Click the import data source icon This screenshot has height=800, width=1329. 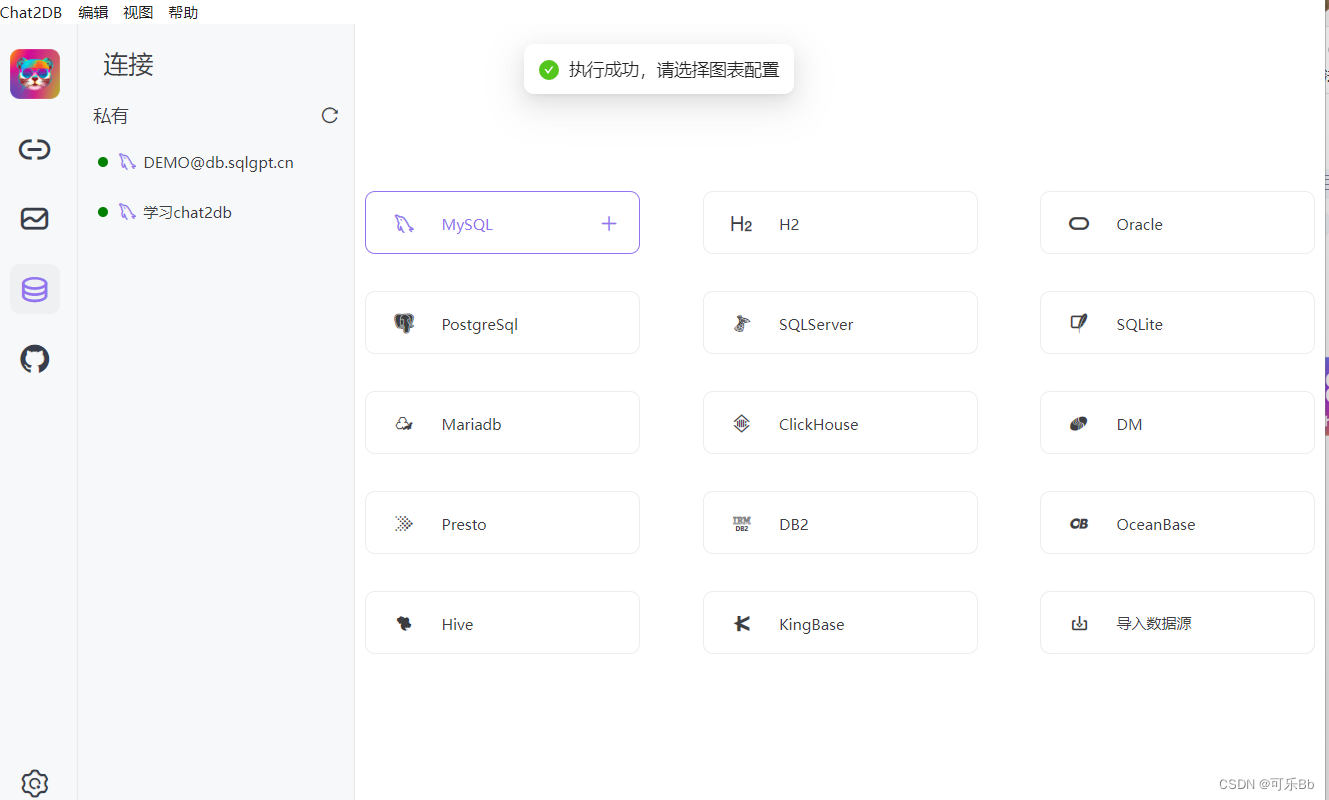coord(1079,624)
